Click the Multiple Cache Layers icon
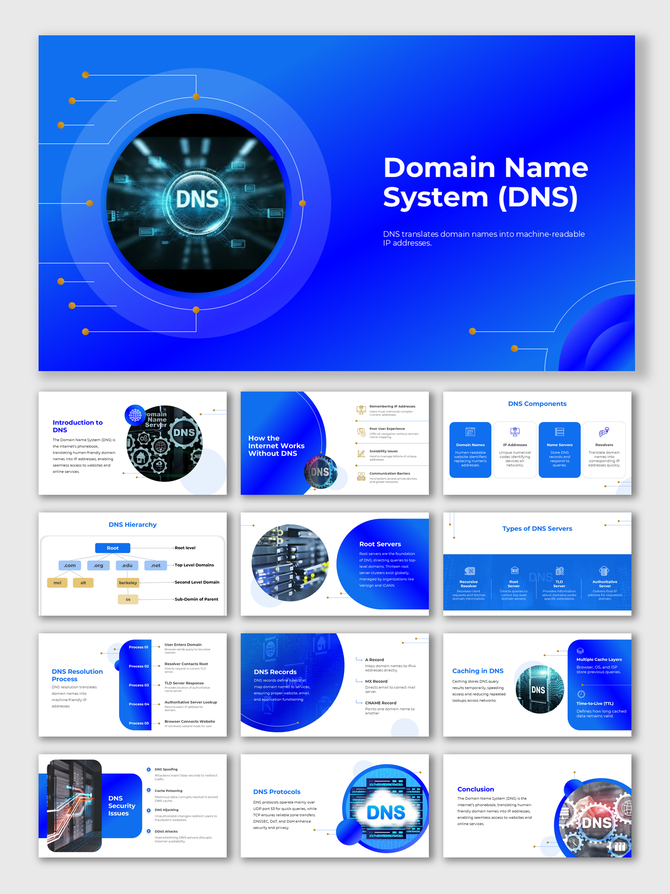Screen dimensions: 670x894 coord(580,651)
